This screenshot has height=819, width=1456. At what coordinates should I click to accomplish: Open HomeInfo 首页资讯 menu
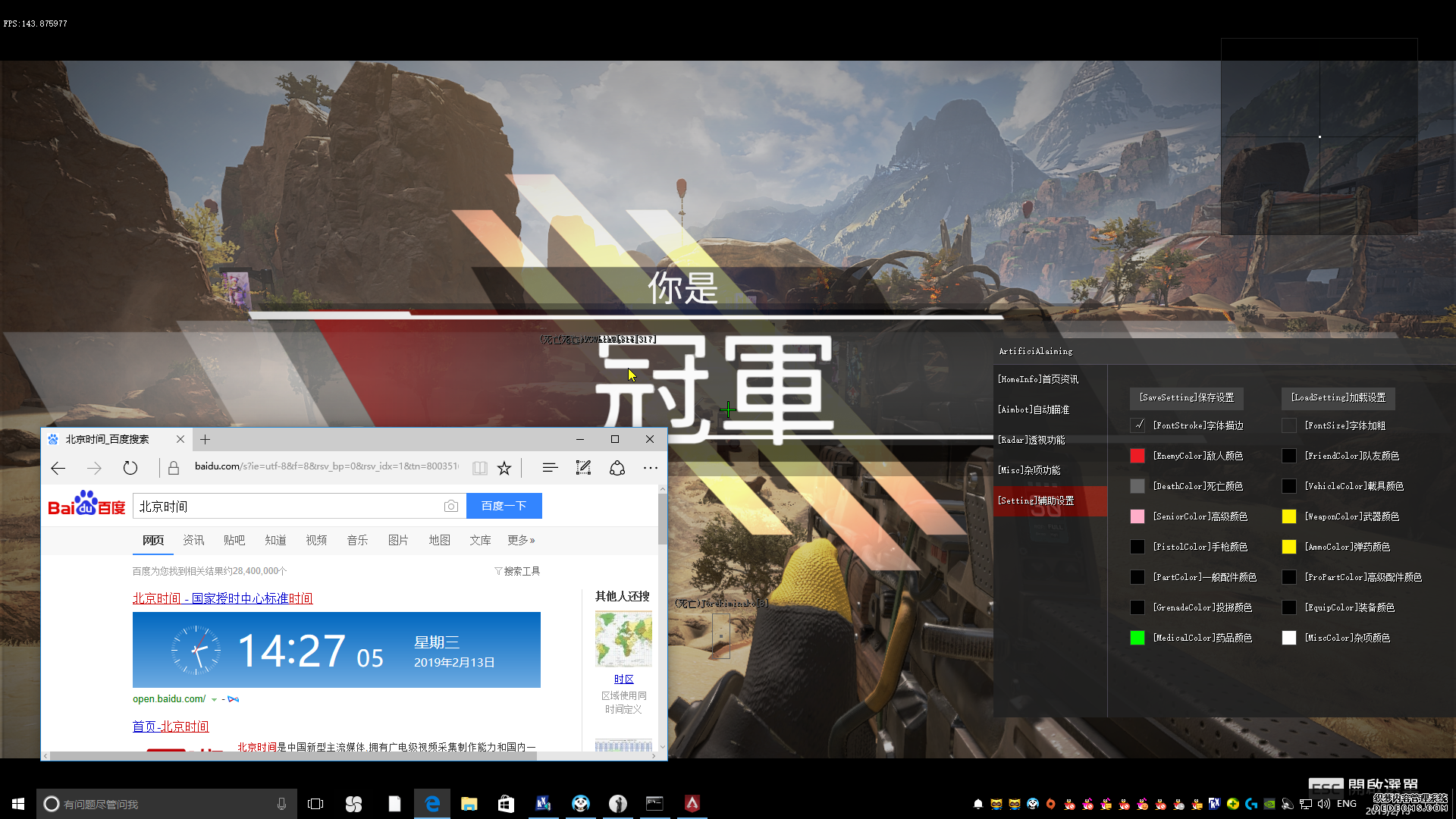pyautogui.click(x=1050, y=379)
